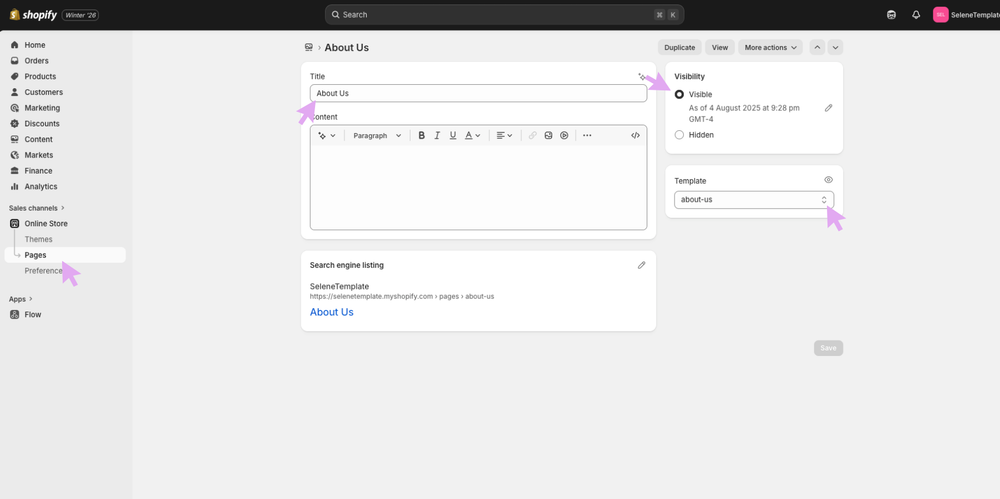The height and width of the screenshot is (499, 1000).
Task: Insert an image using the editor toolbar
Action: tap(549, 136)
